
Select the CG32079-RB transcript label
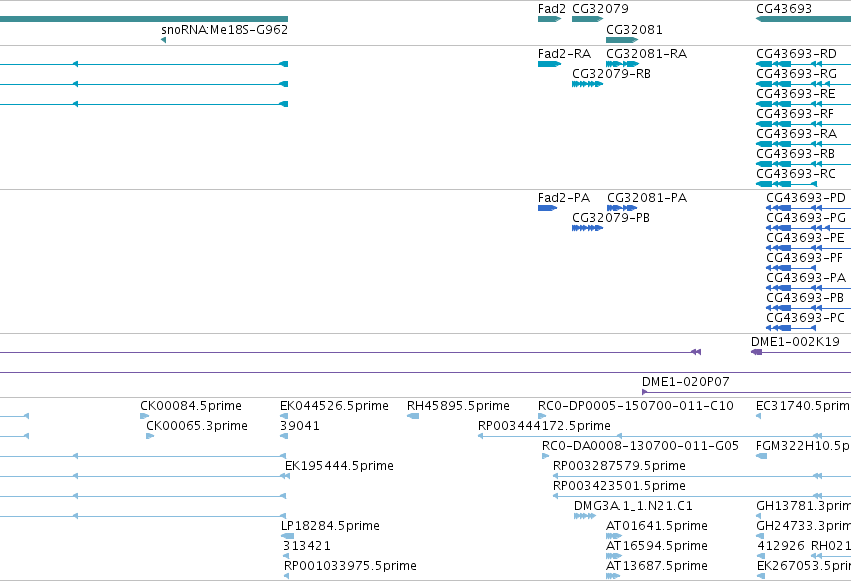click(x=611, y=74)
